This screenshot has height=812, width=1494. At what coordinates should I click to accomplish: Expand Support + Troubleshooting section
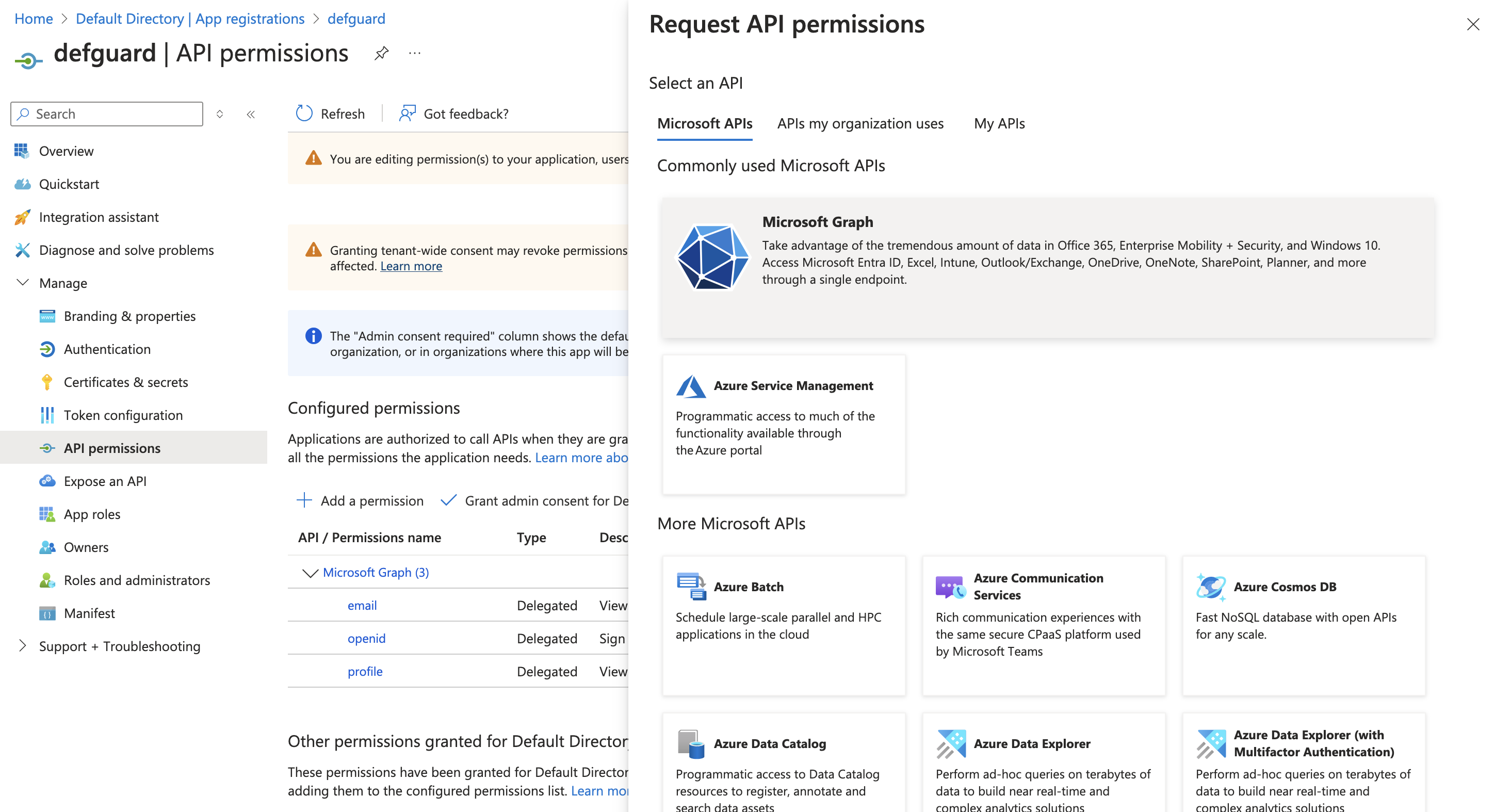pyautogui.click(x=23, y=645)
